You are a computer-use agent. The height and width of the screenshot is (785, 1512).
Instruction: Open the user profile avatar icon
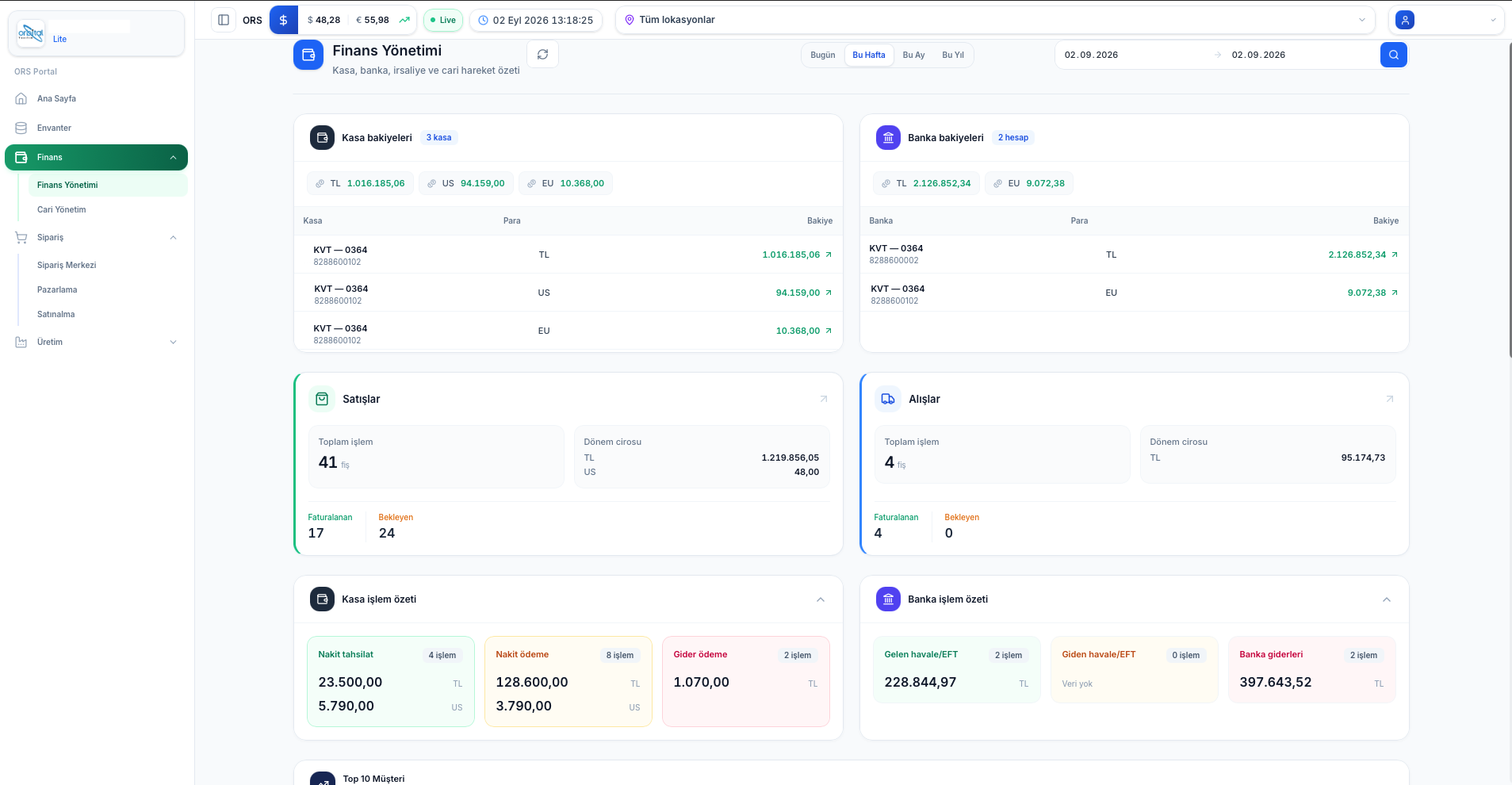click(x=1405, y=20)
